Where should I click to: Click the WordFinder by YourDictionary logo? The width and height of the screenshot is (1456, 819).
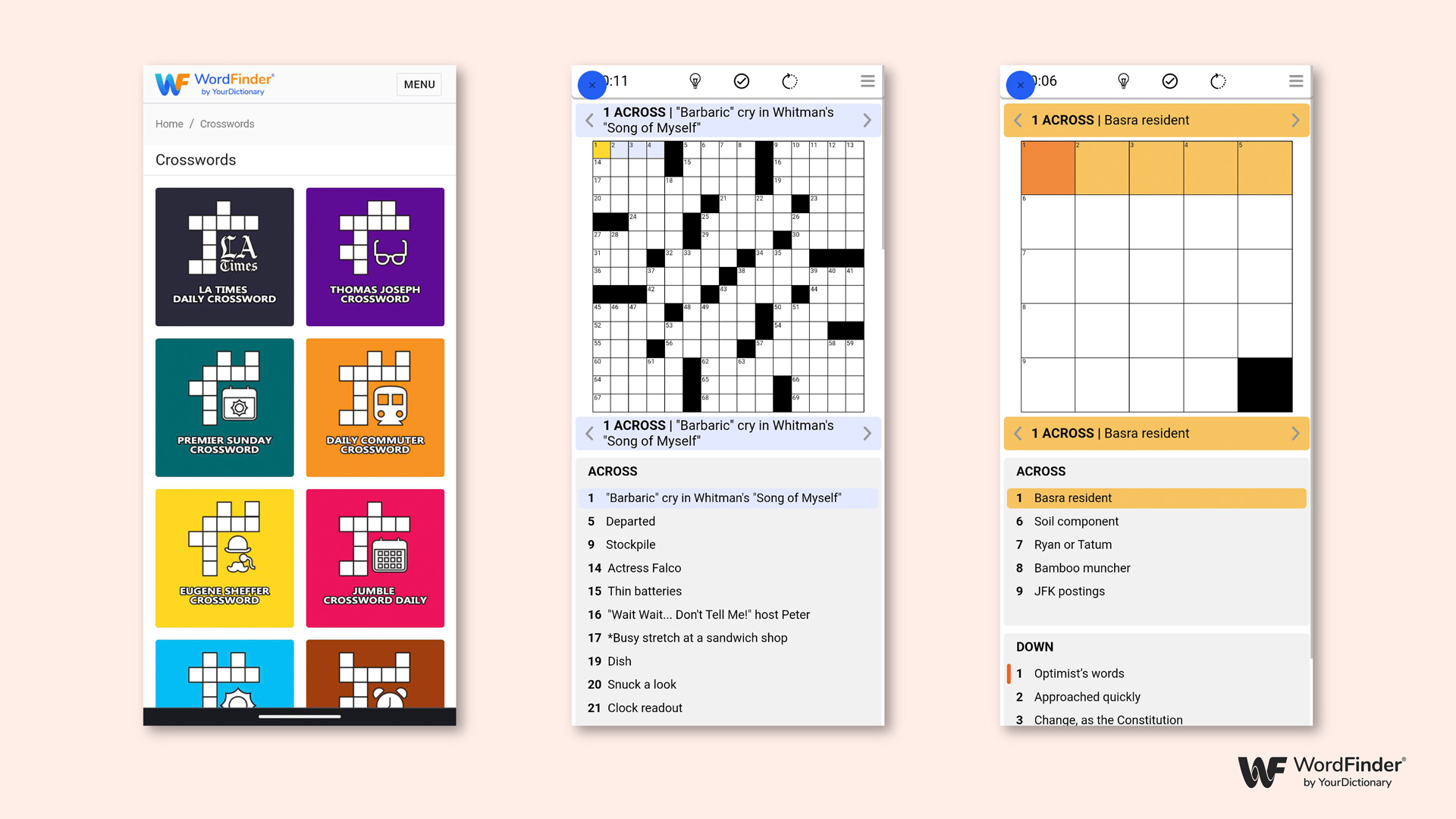(x=214, y=83)
